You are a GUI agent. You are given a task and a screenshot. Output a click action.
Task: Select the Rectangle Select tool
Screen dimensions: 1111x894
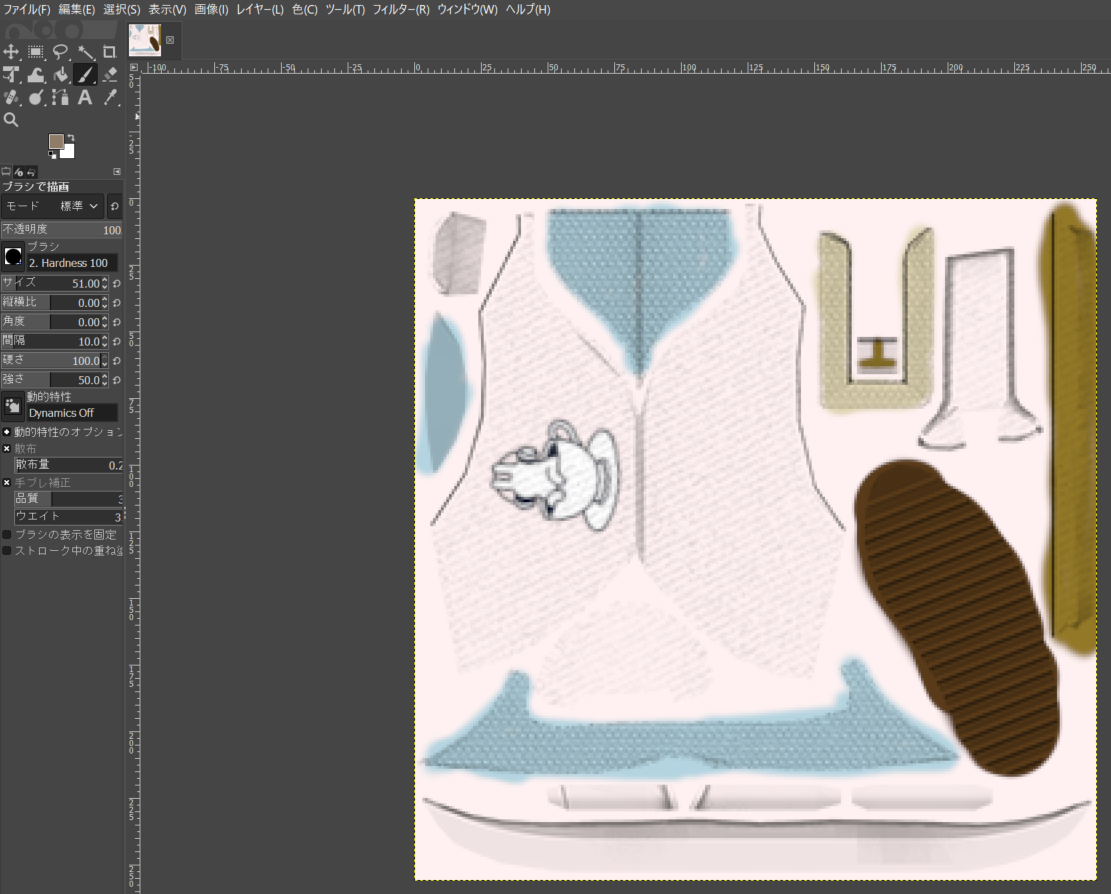36,51
